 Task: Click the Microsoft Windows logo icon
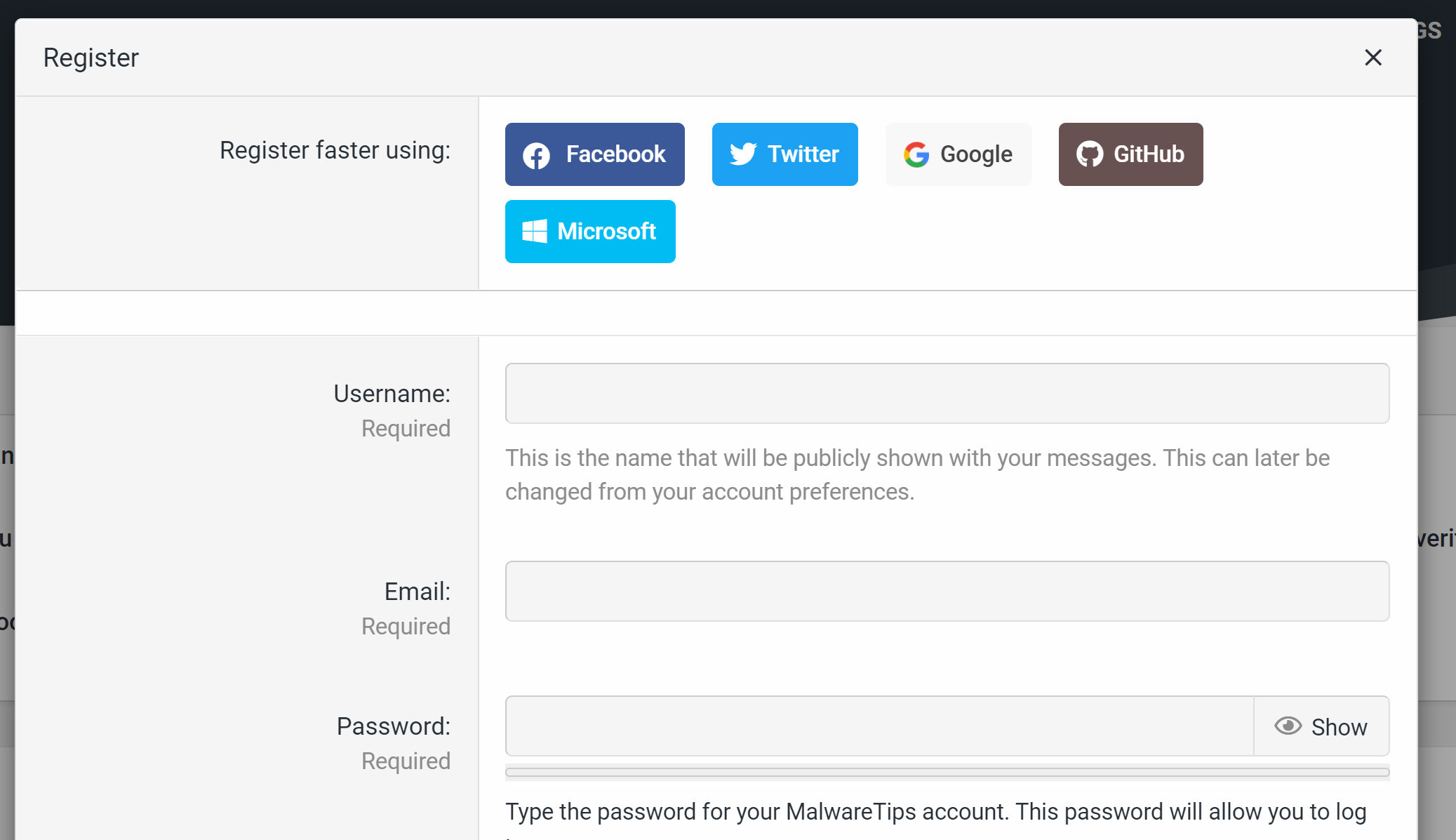(x=535, y=231)
